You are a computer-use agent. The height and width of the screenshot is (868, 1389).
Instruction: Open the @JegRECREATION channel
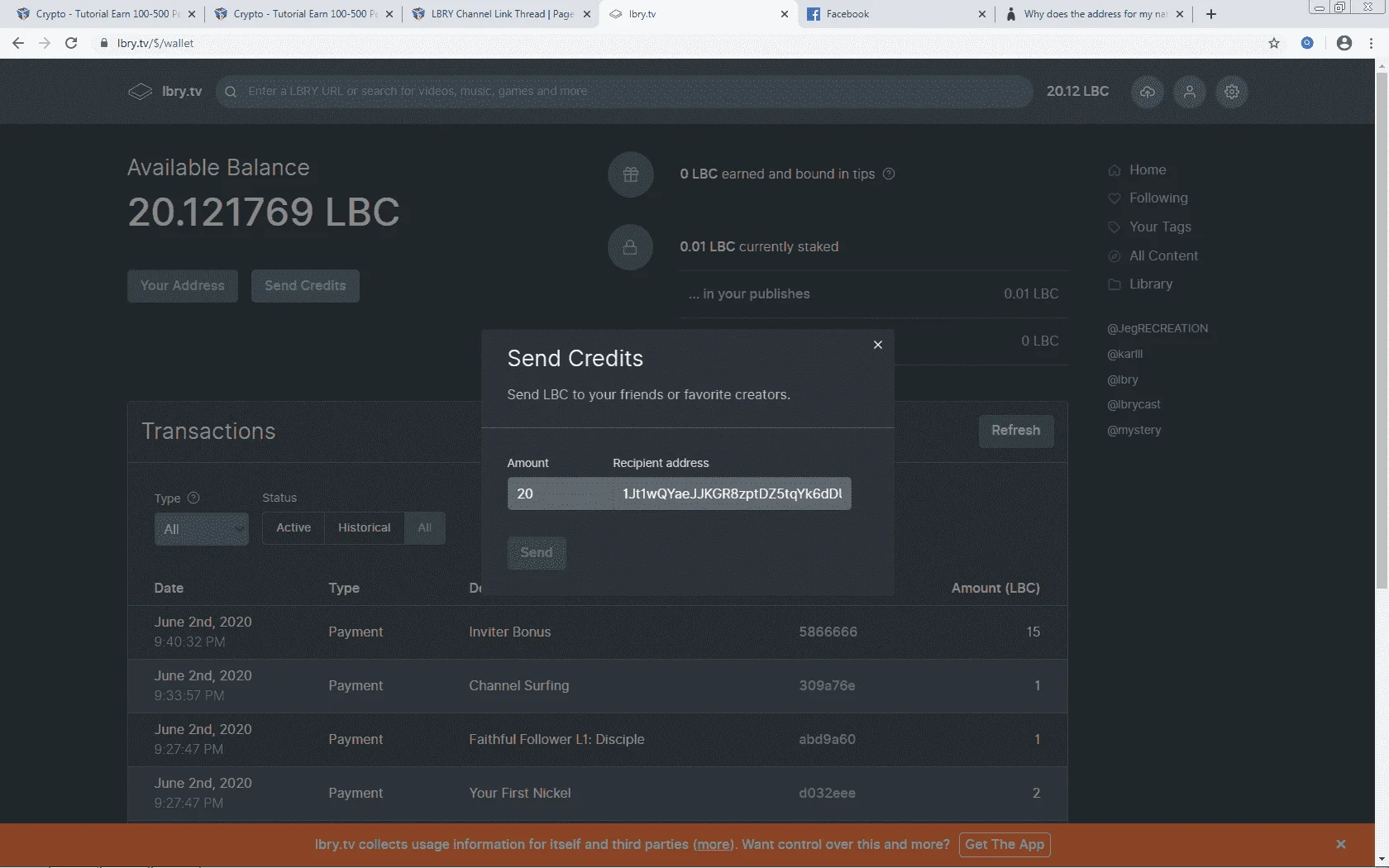point(1157,328)
